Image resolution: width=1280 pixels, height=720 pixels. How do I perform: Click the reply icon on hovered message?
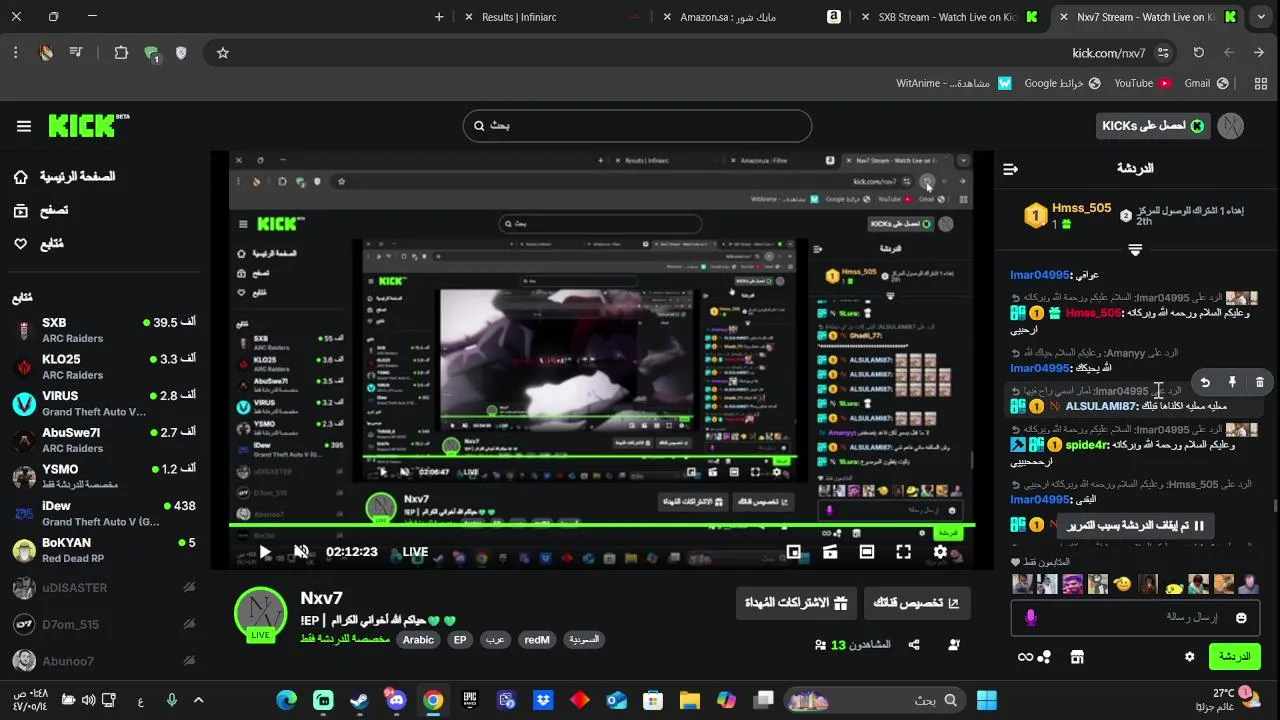[1205, 382]
